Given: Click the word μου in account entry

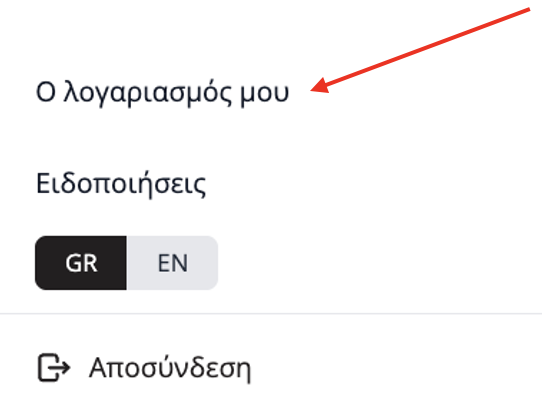Looking at the screenshot, I should [264, 94].
